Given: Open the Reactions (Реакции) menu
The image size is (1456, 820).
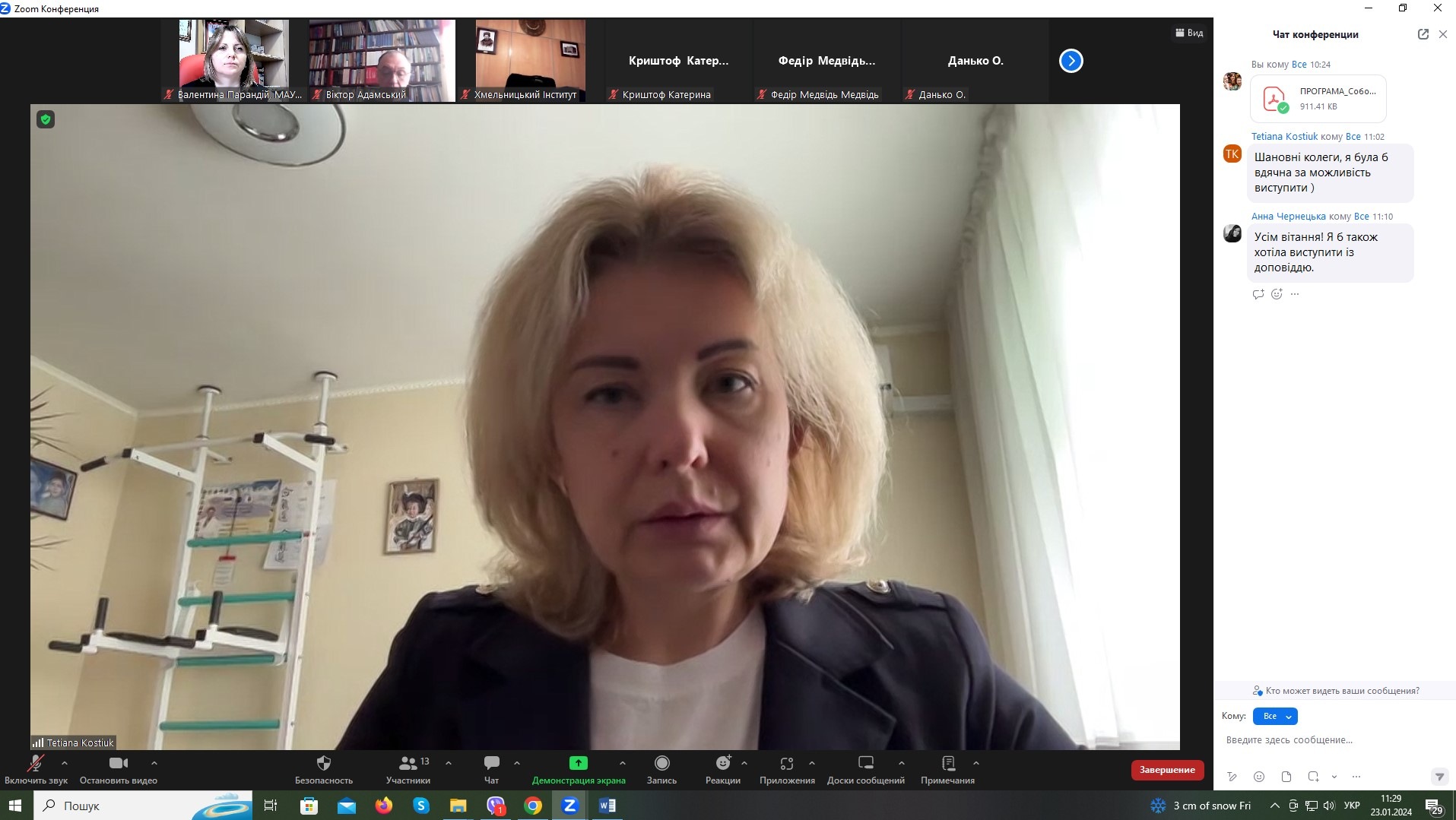Looking at the screenshot, I should (722, 764).
